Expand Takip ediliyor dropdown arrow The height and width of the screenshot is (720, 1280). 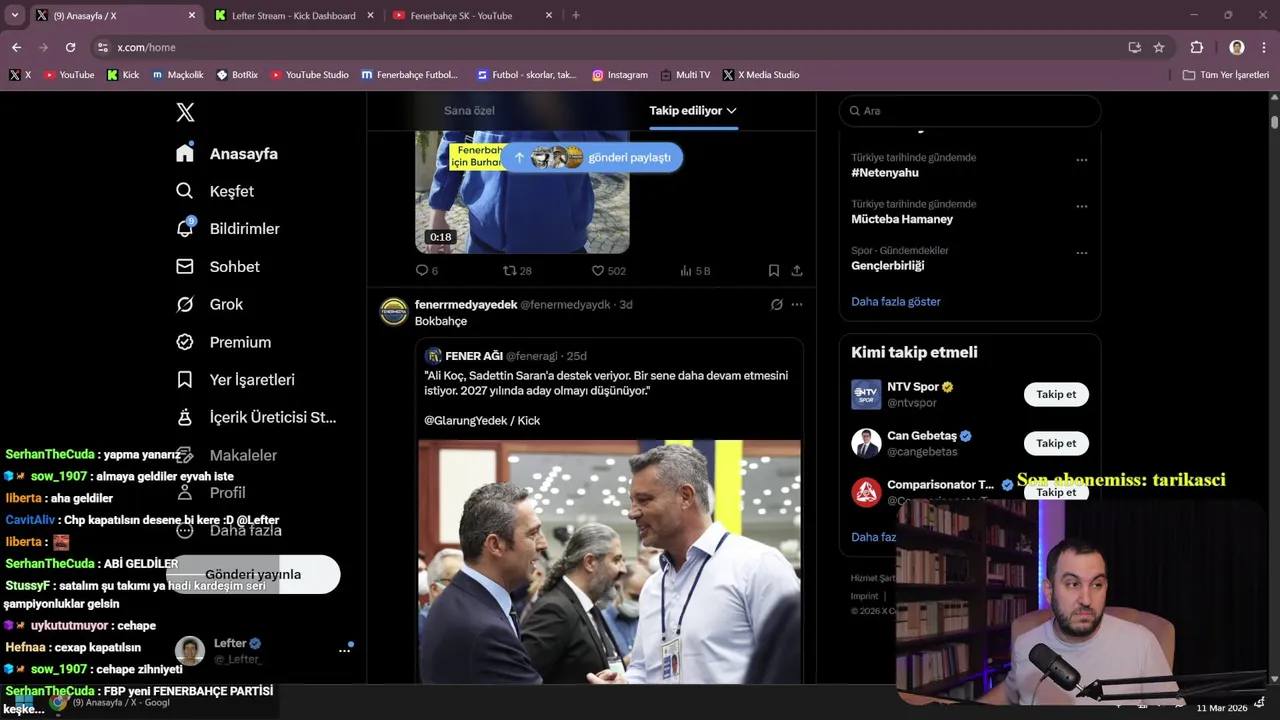(x=732, y=111)
